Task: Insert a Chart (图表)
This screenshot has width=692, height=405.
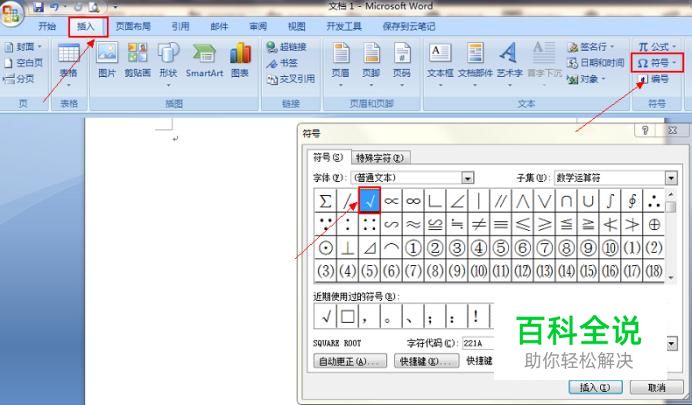Action: [x=240, y=60]
